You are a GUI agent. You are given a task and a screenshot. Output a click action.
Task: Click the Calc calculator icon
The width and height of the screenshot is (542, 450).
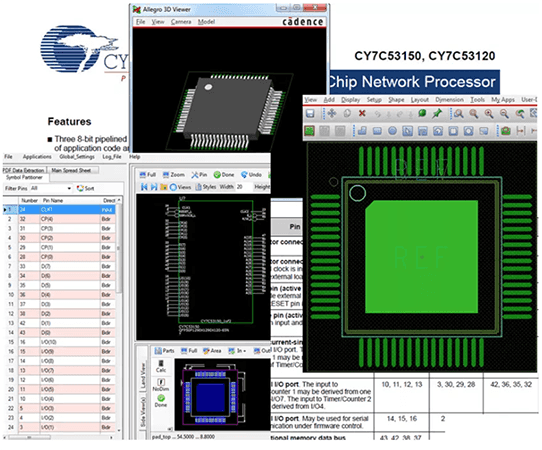click(161, 366)
